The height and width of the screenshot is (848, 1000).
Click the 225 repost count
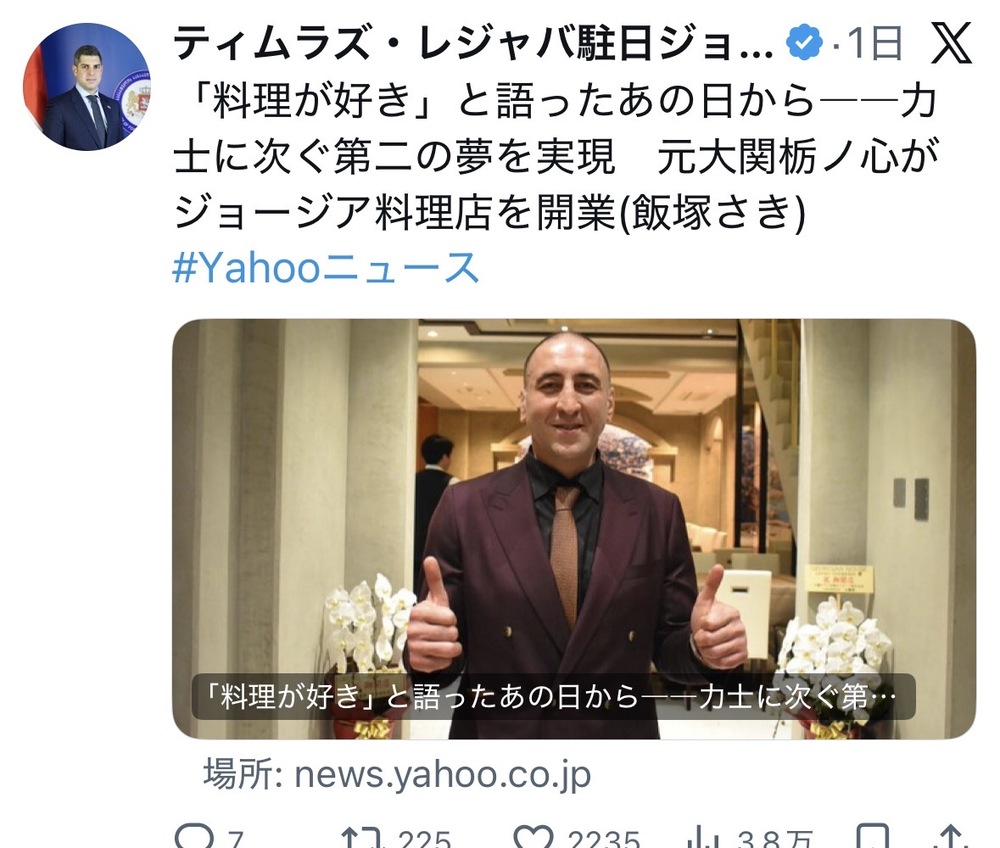(x=423, y=837)
